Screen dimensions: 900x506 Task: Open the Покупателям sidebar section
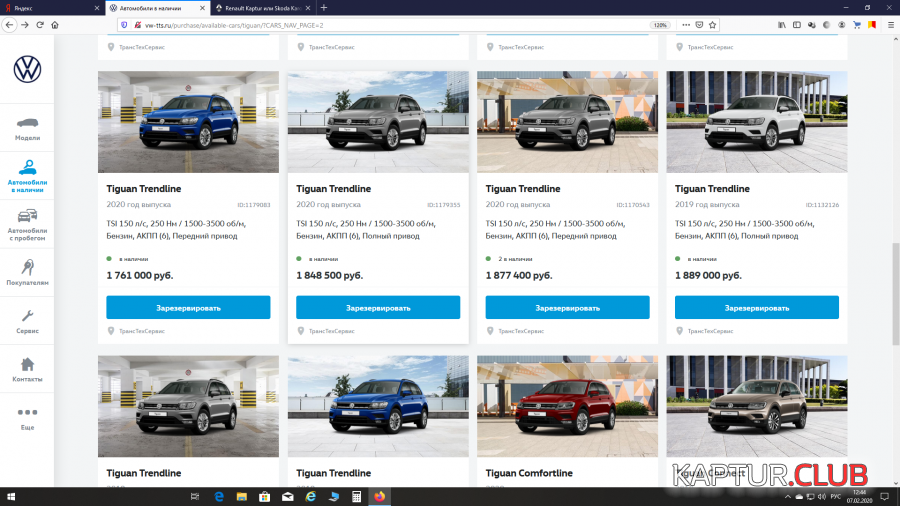(27, 273)
